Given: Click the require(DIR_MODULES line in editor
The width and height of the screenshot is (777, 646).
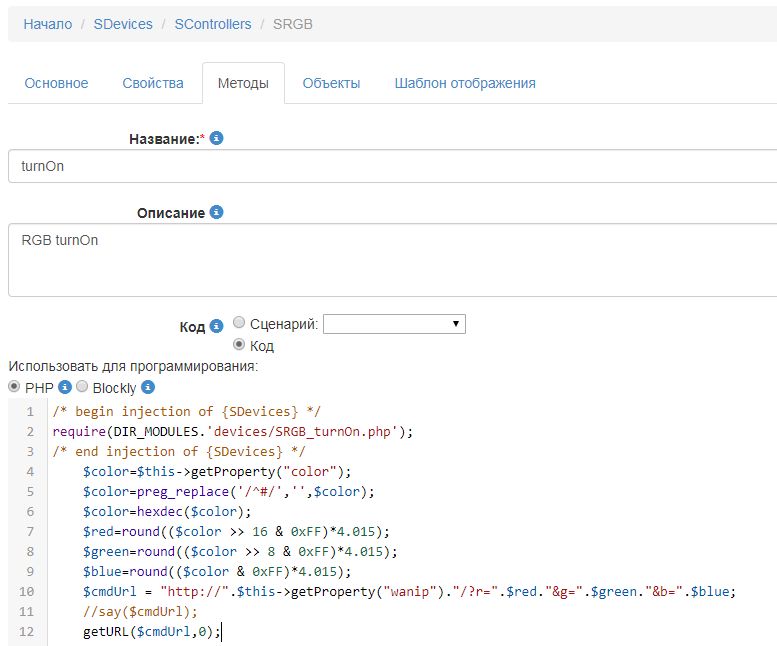Looking at the screenshot, I should pyautogui.click(x=232, y=431).
